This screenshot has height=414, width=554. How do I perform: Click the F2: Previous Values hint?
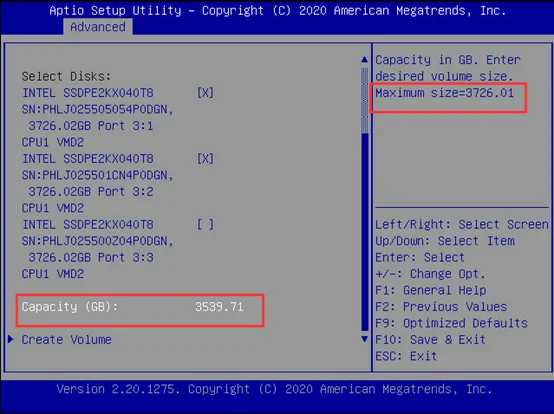441,307
